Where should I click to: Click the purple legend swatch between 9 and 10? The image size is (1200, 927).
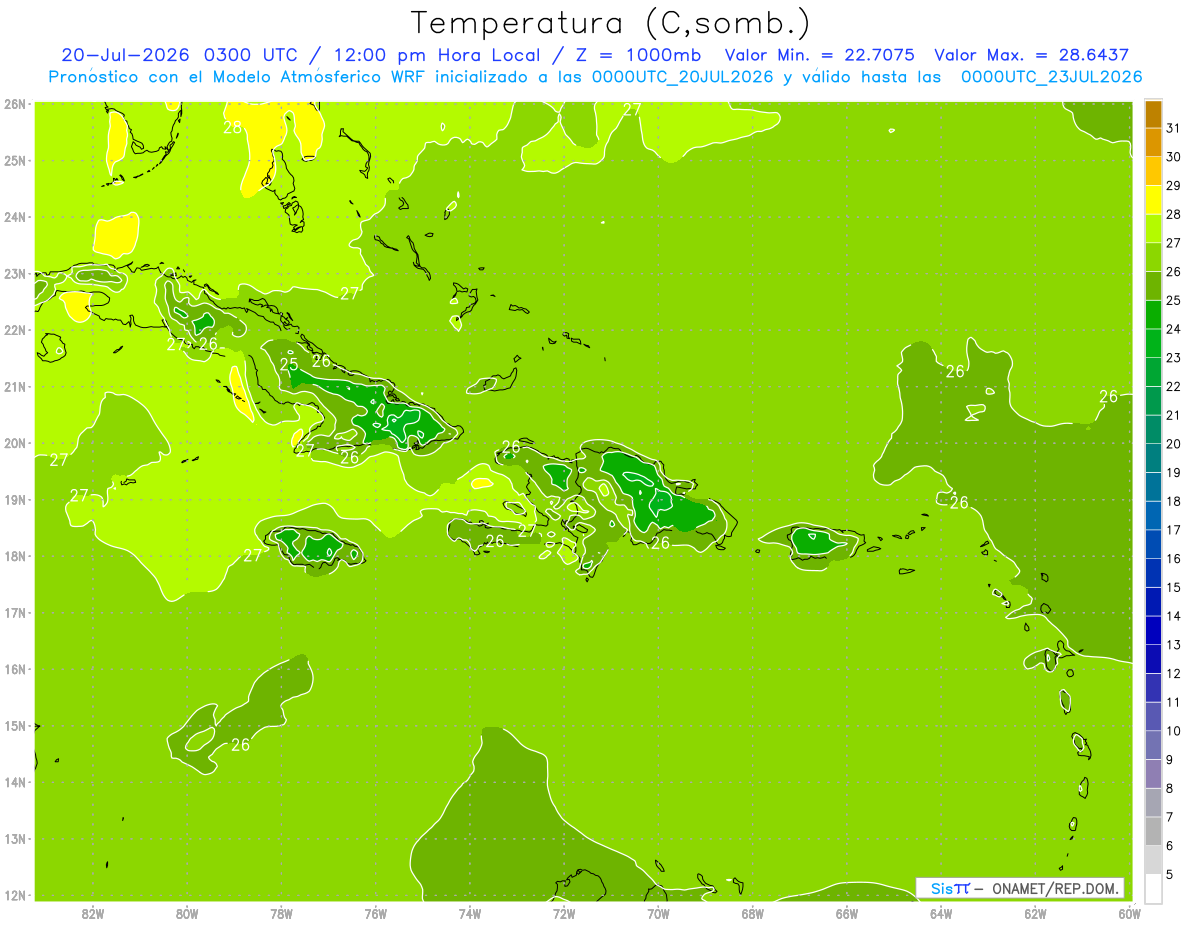click(x=1153, y=746)
